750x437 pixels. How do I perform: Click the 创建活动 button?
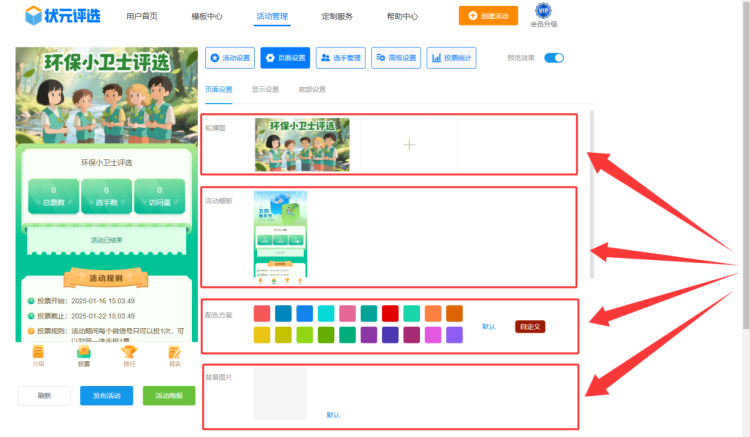(x=488, y=16)
